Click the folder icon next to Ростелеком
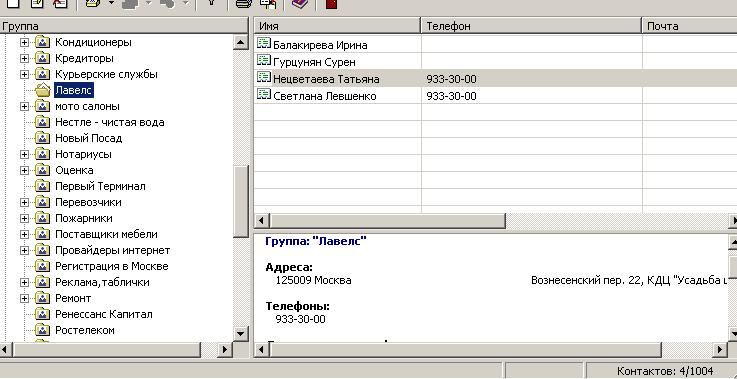737x379 pixels. pyautogui.click(x=43, y=330)
